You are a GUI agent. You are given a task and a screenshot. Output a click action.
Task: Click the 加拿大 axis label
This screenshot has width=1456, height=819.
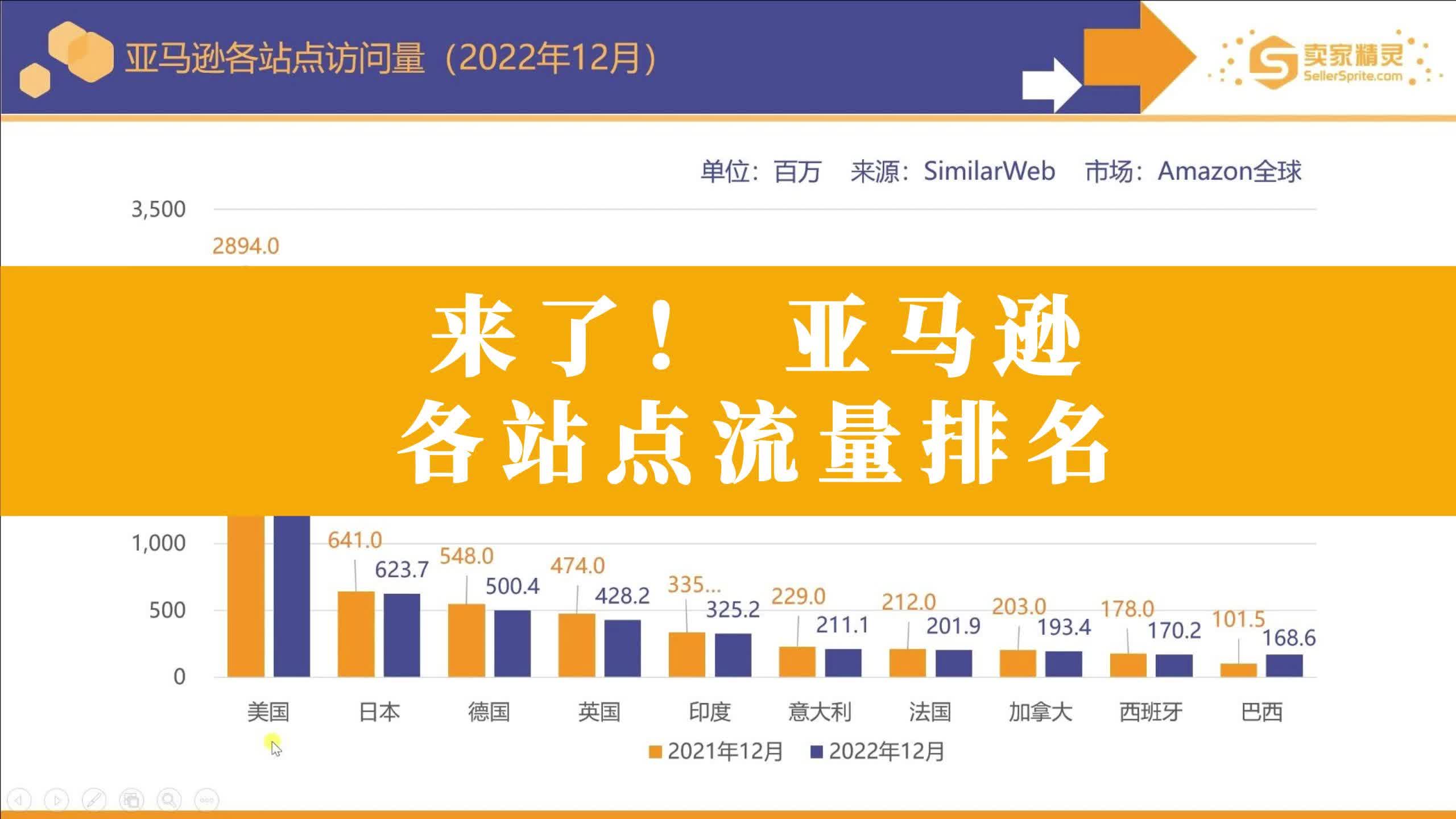(x=1040, y=712)
